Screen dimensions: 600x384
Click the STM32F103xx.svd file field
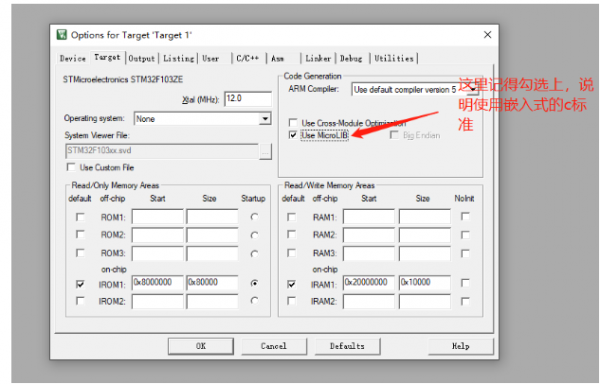pos(162,151)
